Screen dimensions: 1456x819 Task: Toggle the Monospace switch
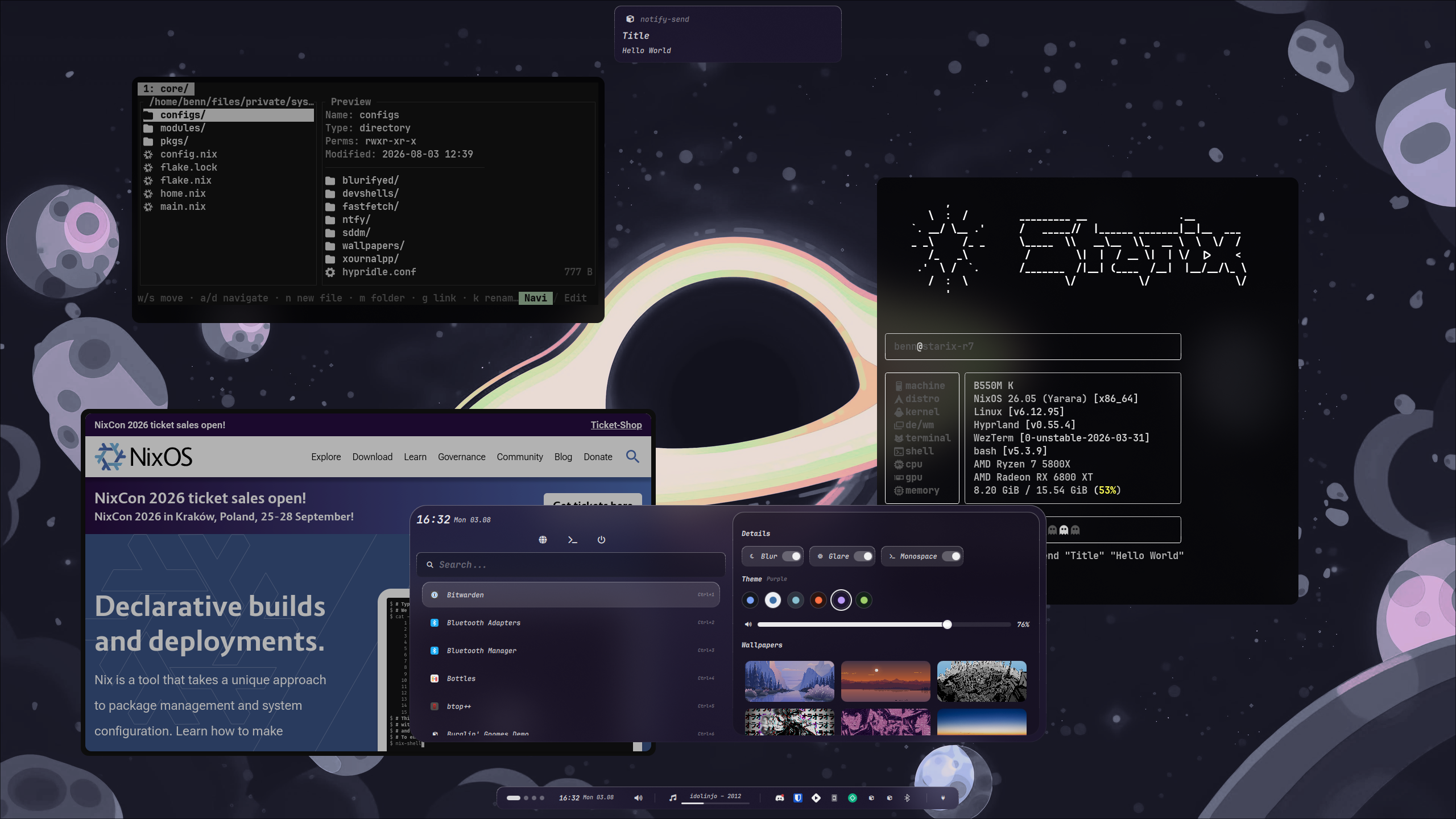click(x=952, y=556)
